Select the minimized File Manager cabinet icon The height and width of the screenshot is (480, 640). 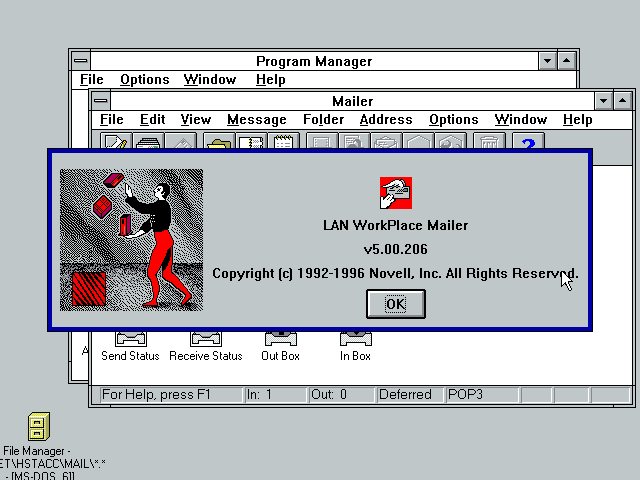39,427
